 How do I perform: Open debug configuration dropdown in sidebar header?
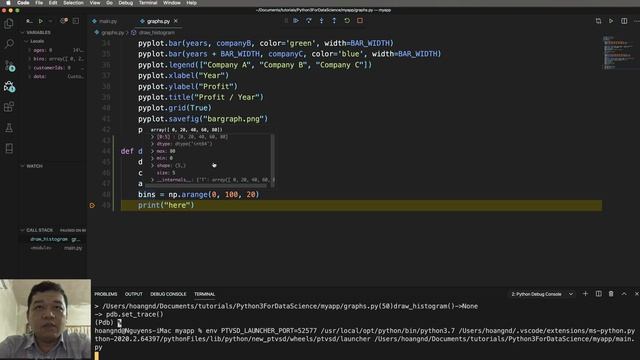pyautogui.click(x=51, y=21)
